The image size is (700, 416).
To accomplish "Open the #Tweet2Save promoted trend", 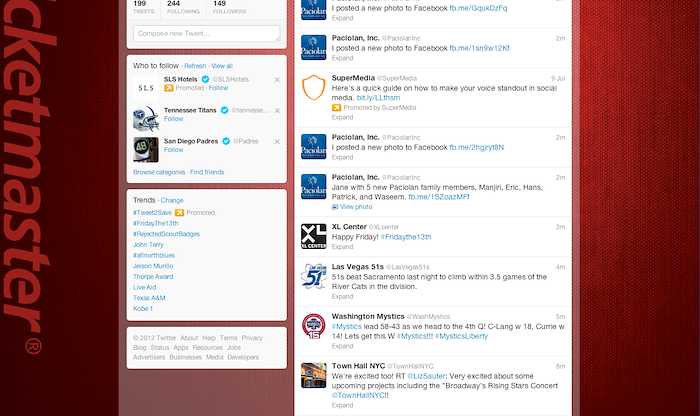I will coord(152,212).
